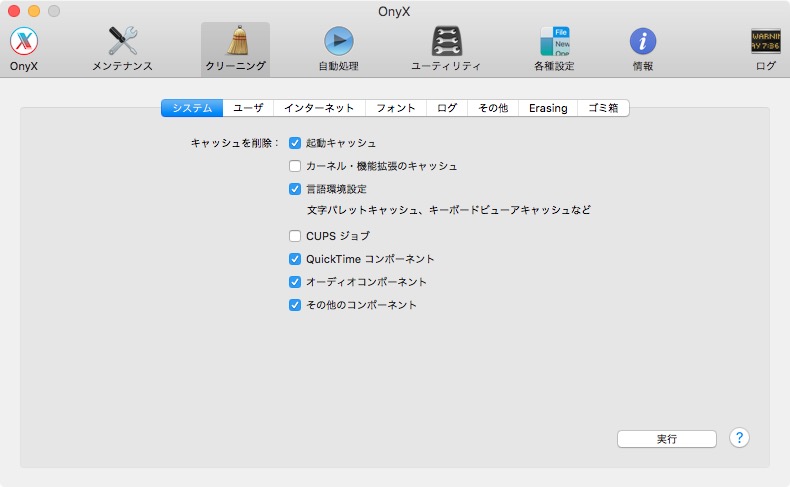Minimize the OnyX window

pos(34,11)
